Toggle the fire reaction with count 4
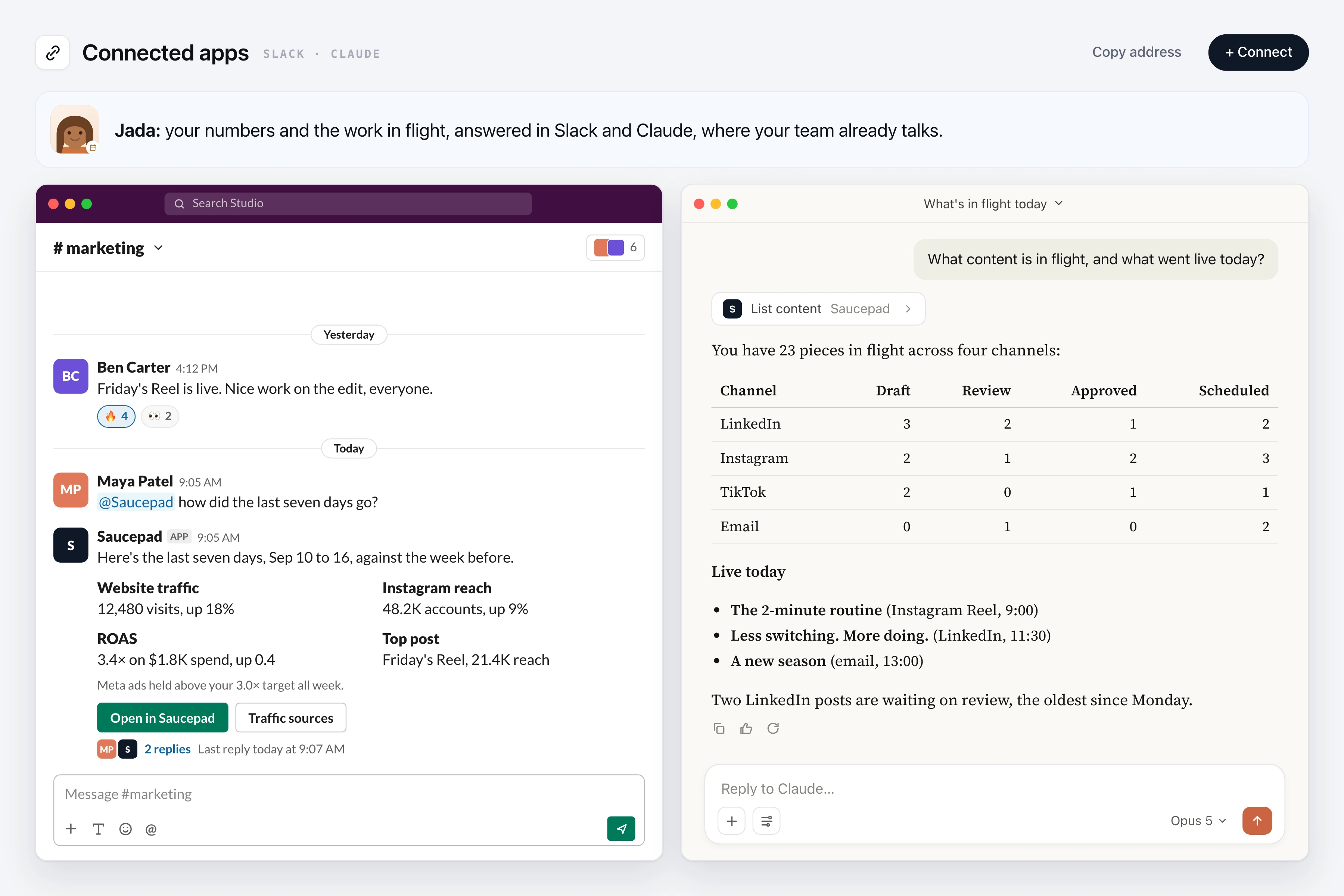 click(116, 416)
